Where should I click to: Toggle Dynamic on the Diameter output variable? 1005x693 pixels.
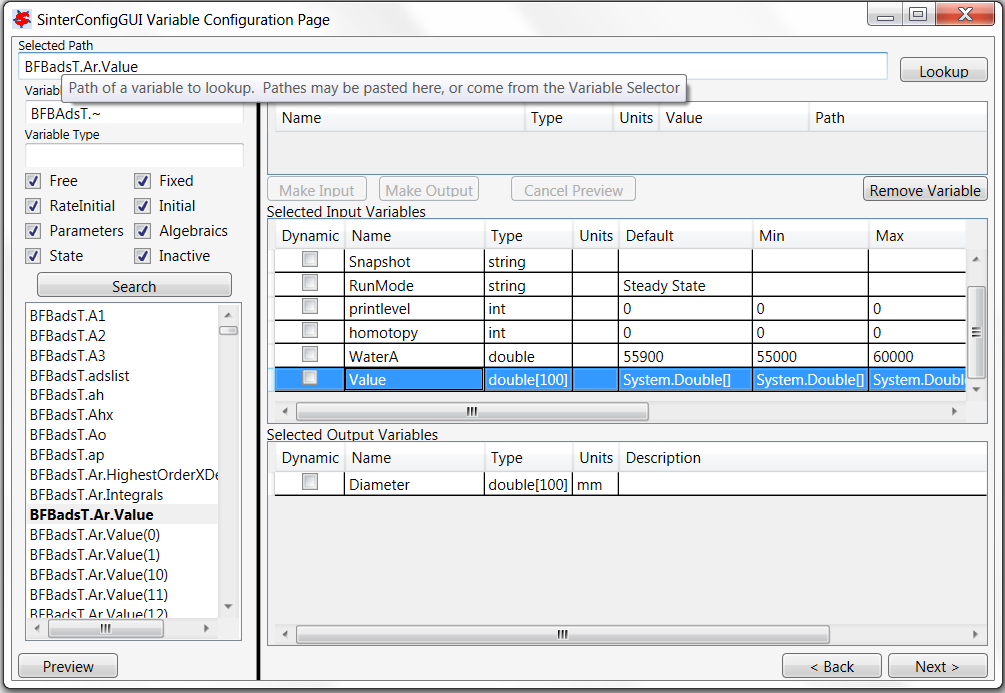(x=310, y=481)
